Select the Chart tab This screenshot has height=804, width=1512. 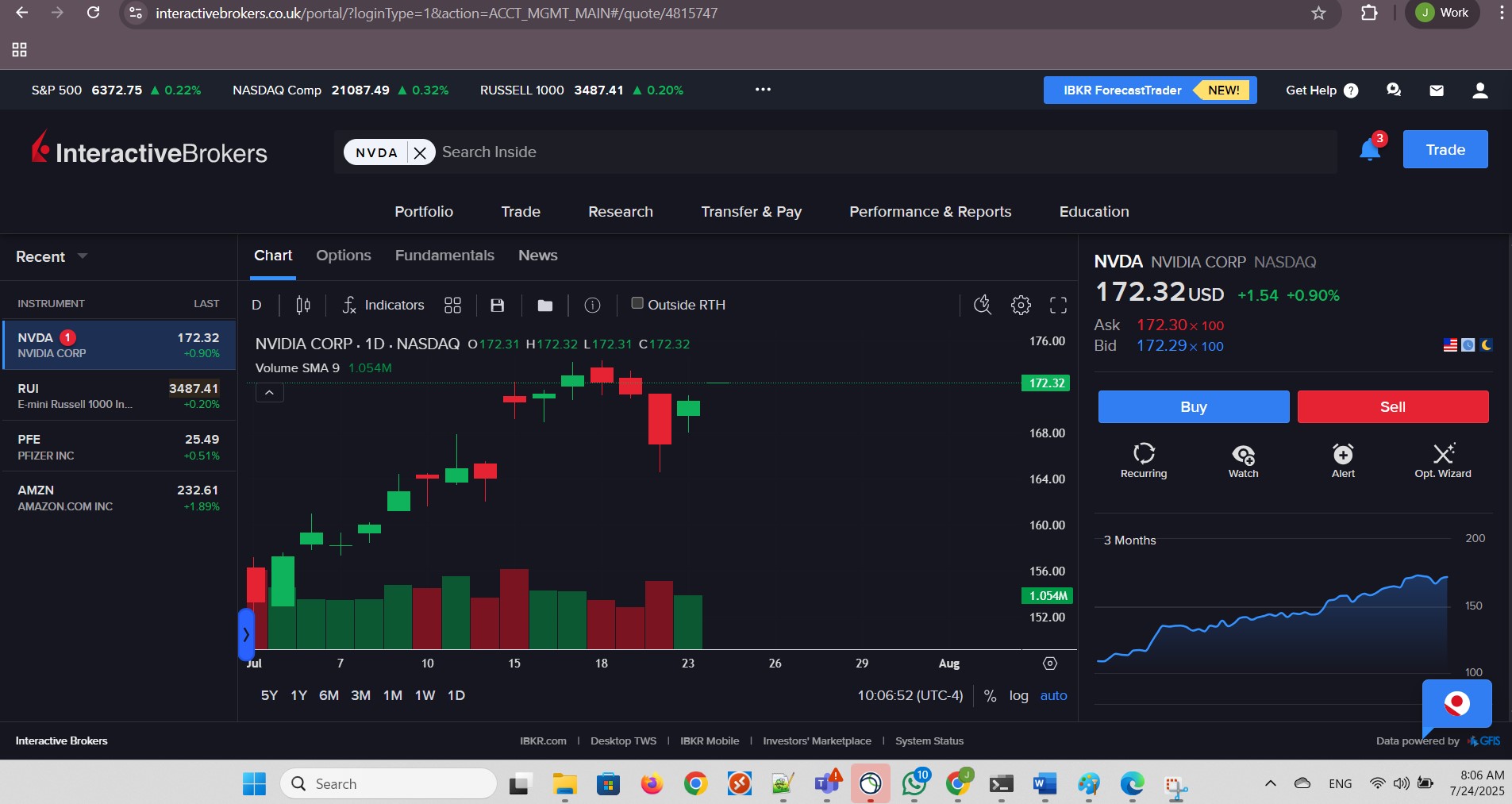coord(273,256)
